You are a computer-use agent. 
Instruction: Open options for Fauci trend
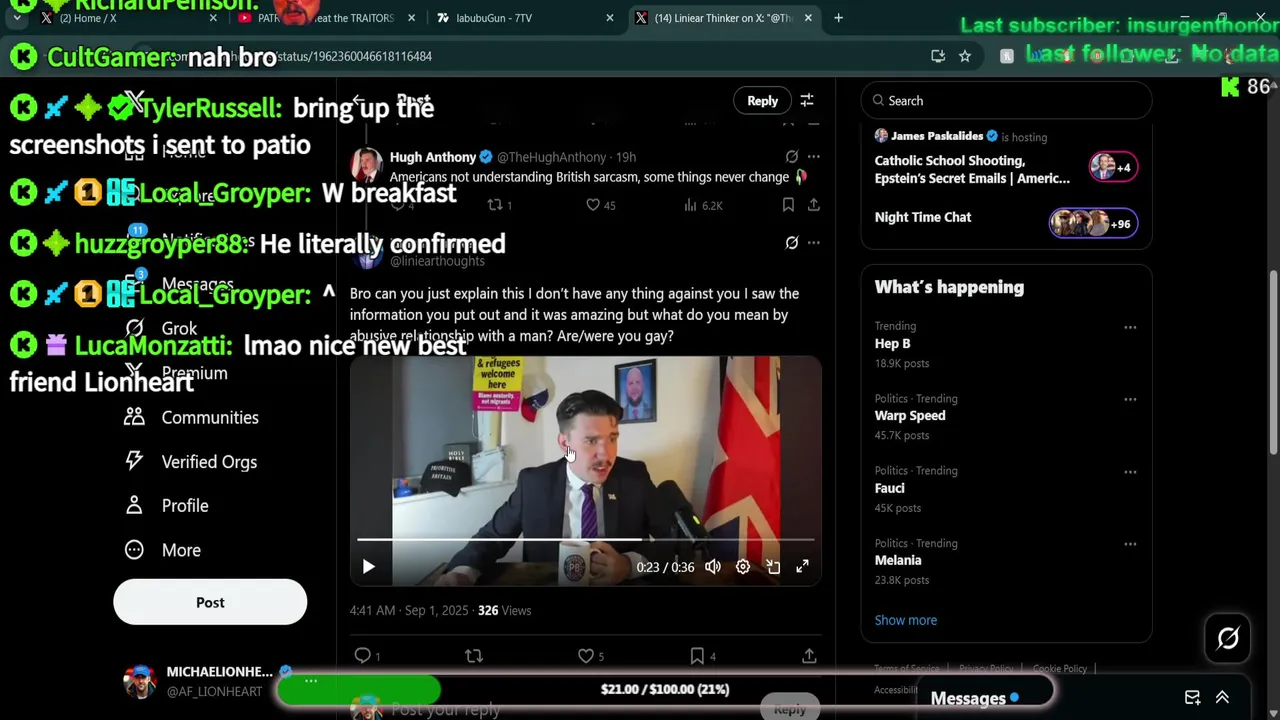tap(1130, 472)
